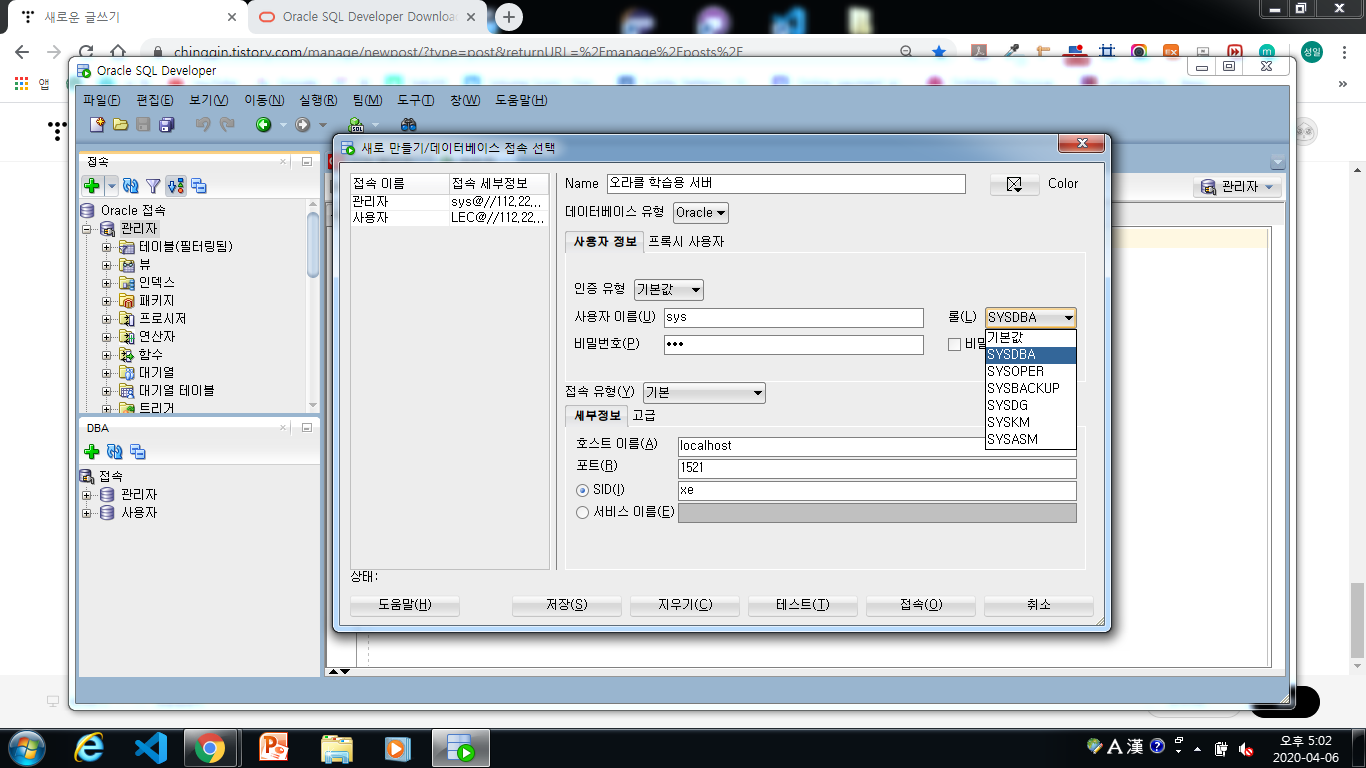Open Visual Studio Code from taskbar
The height and width of the screenshot is (768, 1366).
(150, 748)
